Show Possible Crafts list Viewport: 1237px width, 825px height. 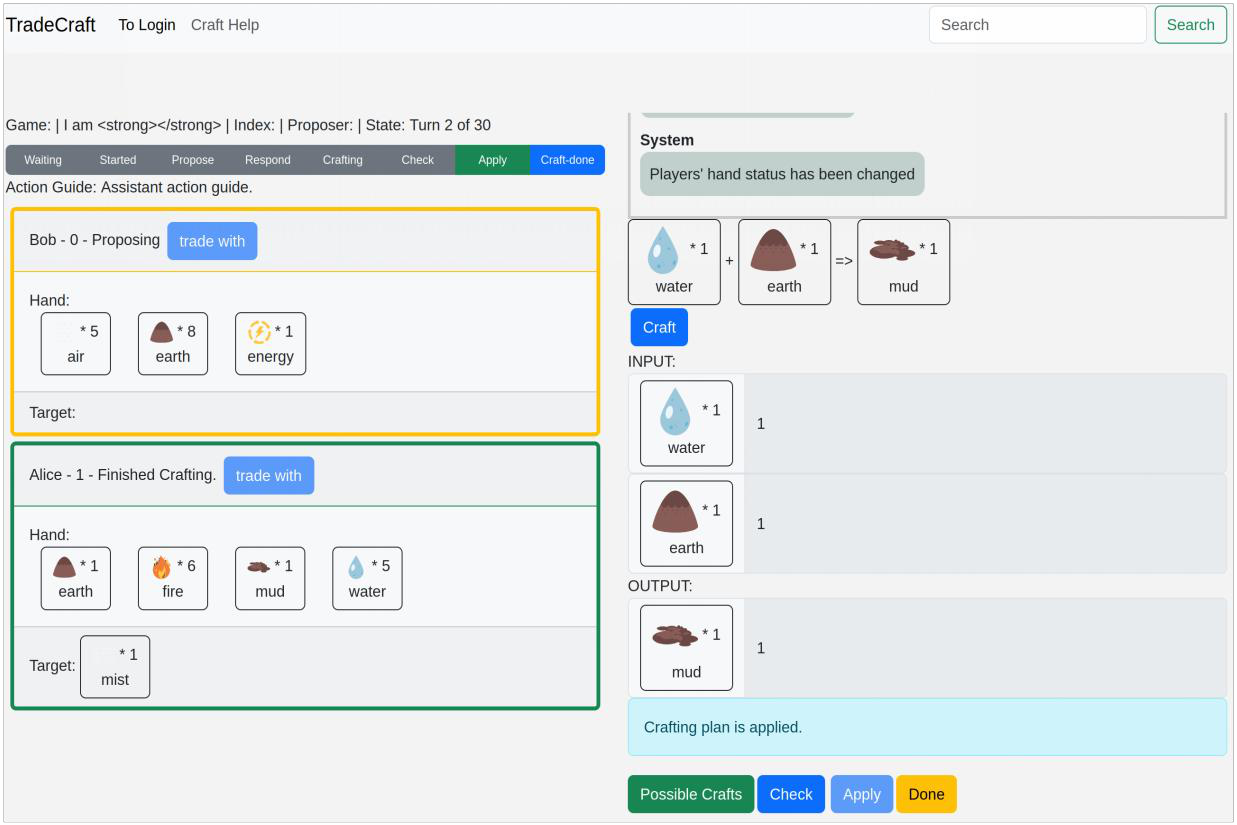tap(691, 794)
